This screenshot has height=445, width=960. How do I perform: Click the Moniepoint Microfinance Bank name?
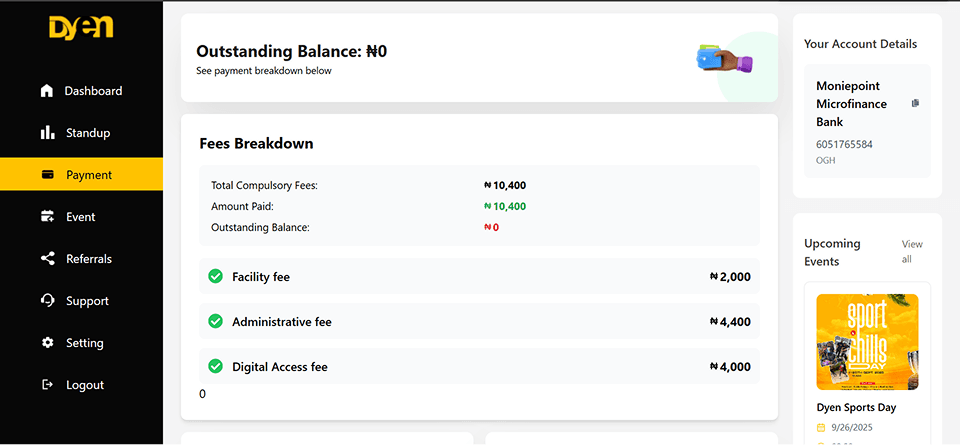coord(852,104)
